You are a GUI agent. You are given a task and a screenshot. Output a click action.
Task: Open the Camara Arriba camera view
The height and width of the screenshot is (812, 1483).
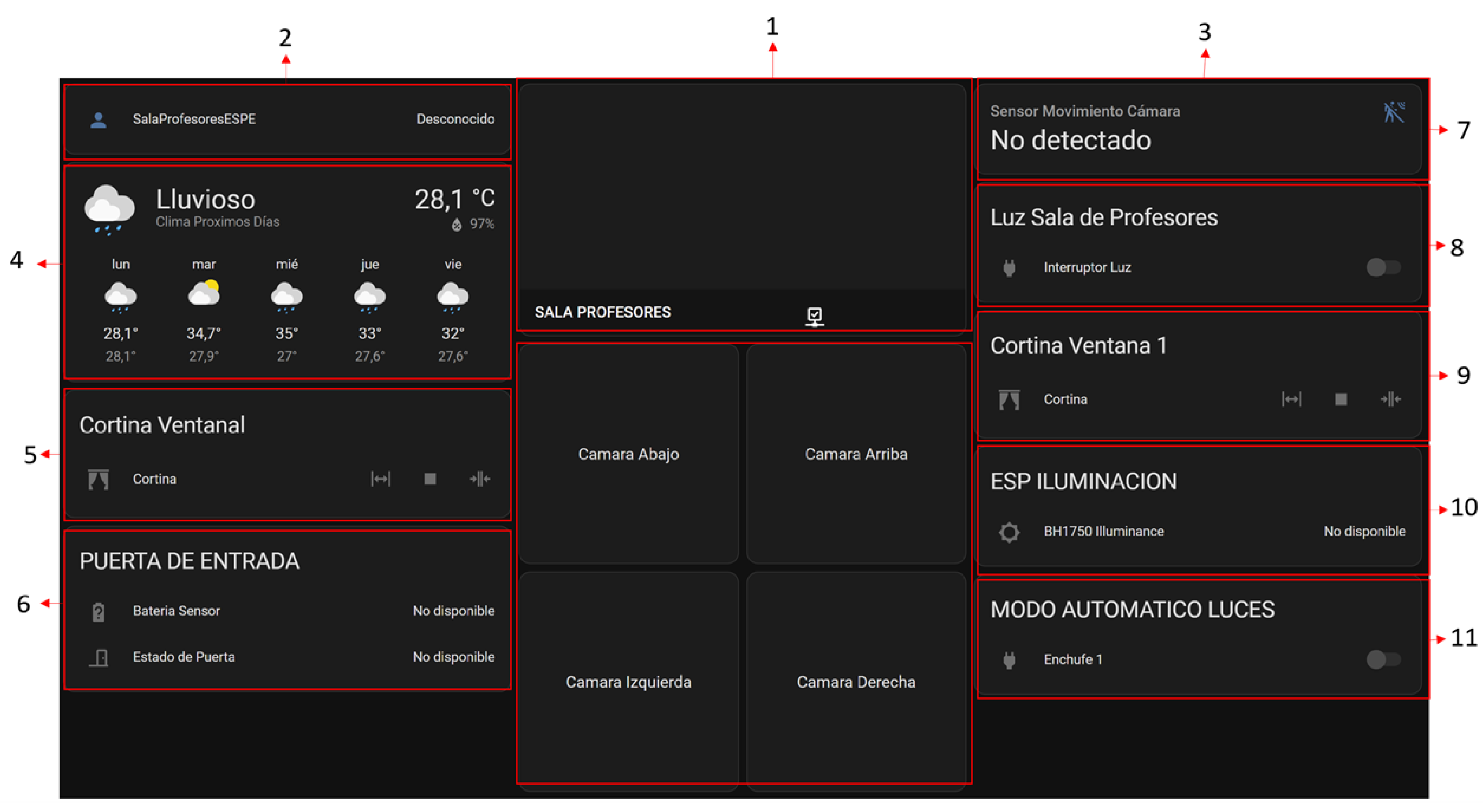point(856,454)
